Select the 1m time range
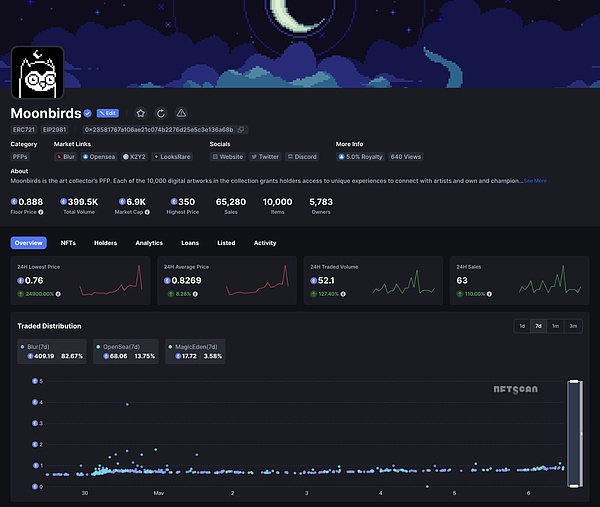The width and height of the screenshot is (600, 507). pyautogui.click(x=555, y=326)
